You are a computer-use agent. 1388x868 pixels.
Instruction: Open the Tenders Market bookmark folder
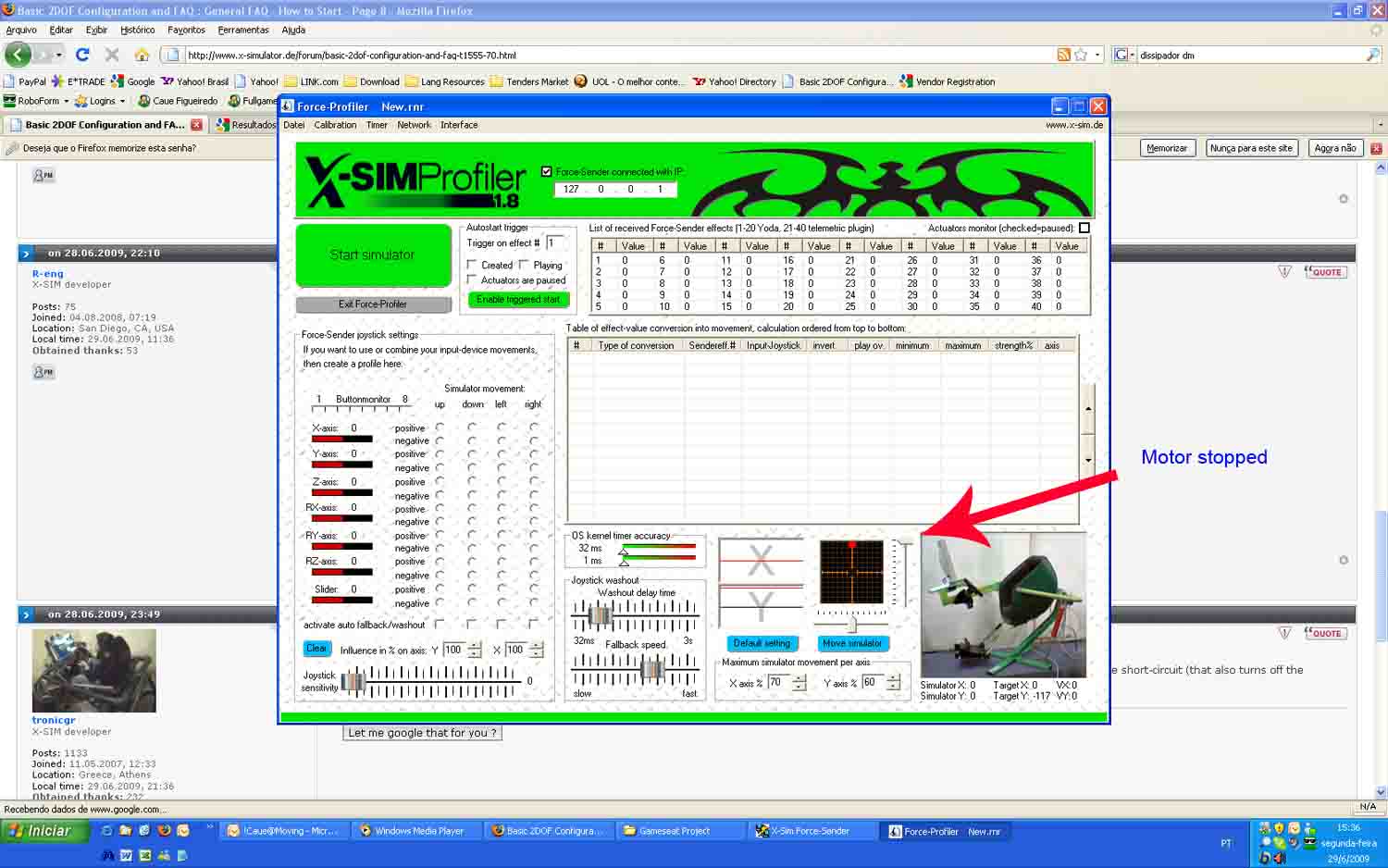tap(529, 81)
